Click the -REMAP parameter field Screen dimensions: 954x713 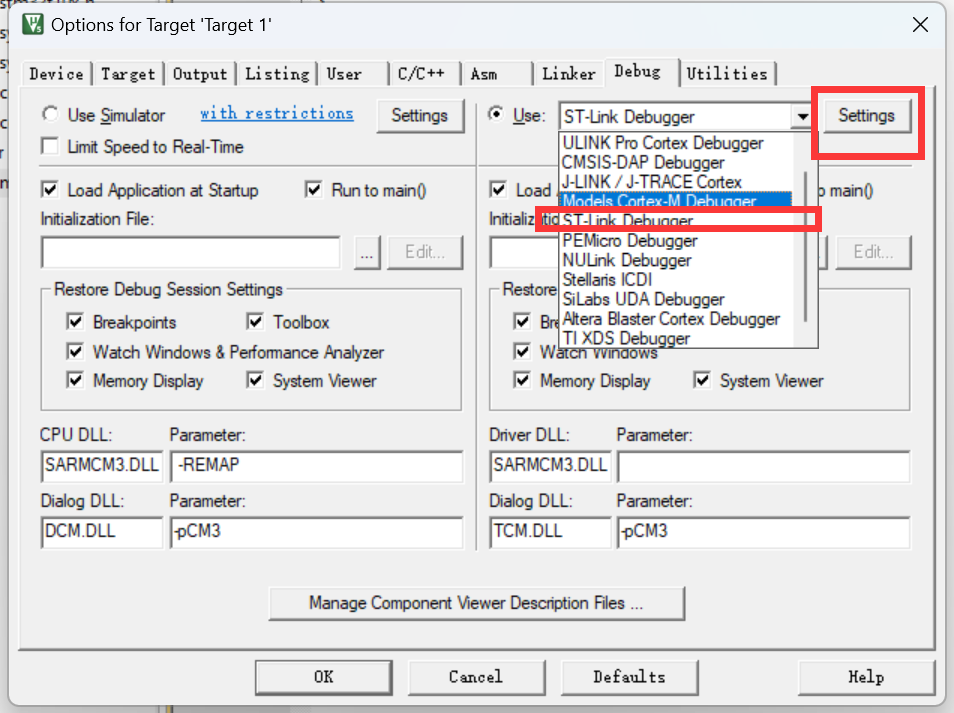pyautogui.click(x=316, y=466)
